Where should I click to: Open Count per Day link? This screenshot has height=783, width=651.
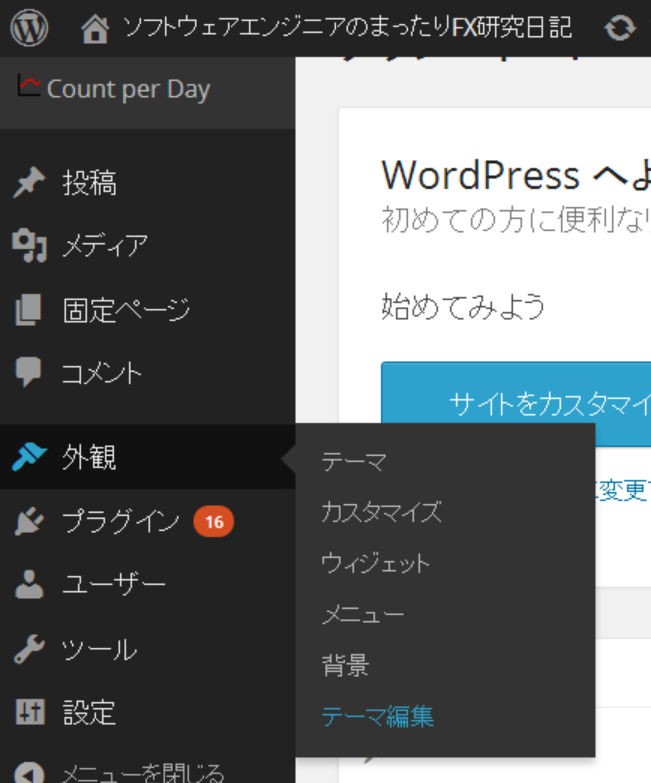coord(128,89)
